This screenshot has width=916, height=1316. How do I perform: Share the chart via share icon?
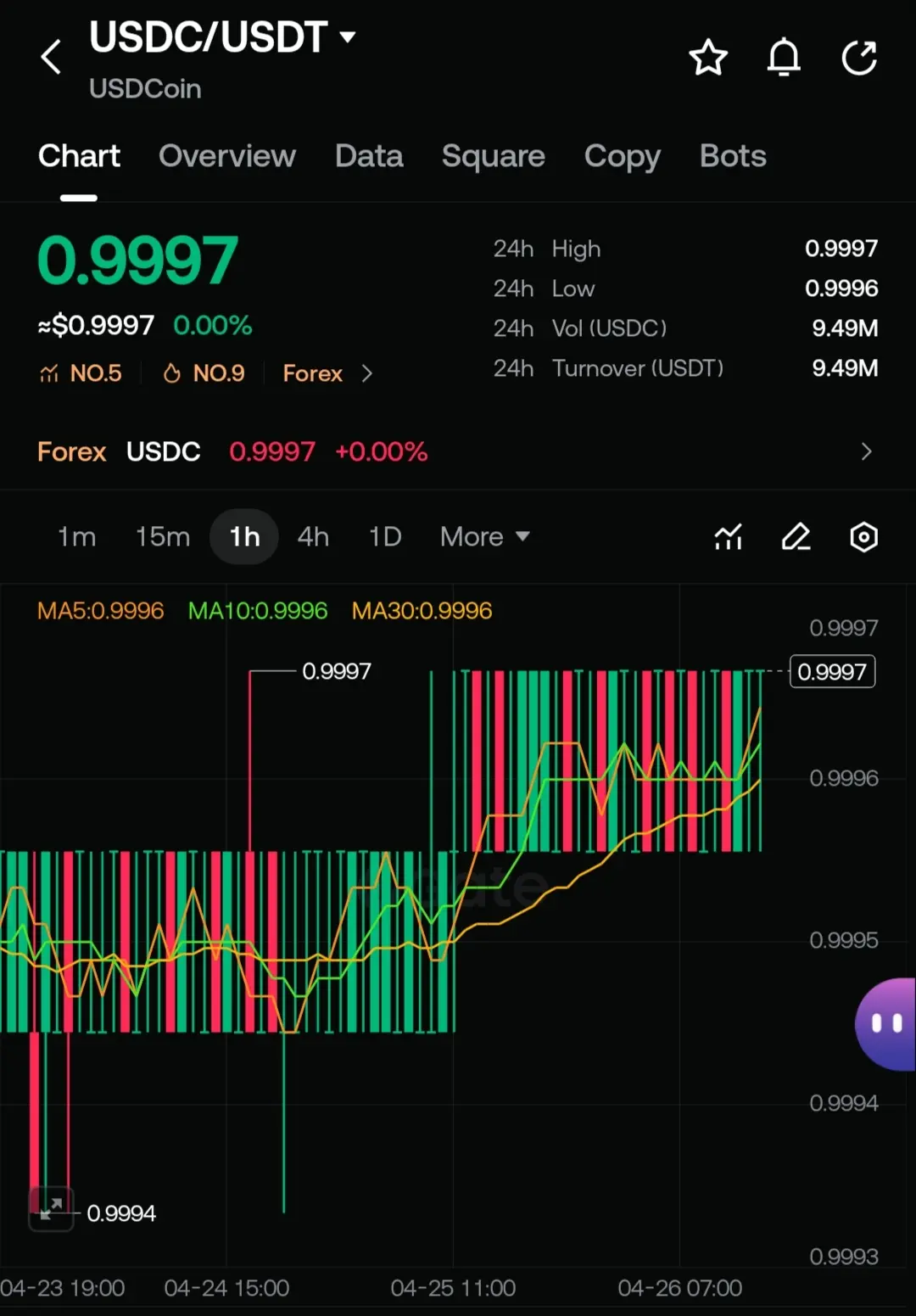point(859,58)
